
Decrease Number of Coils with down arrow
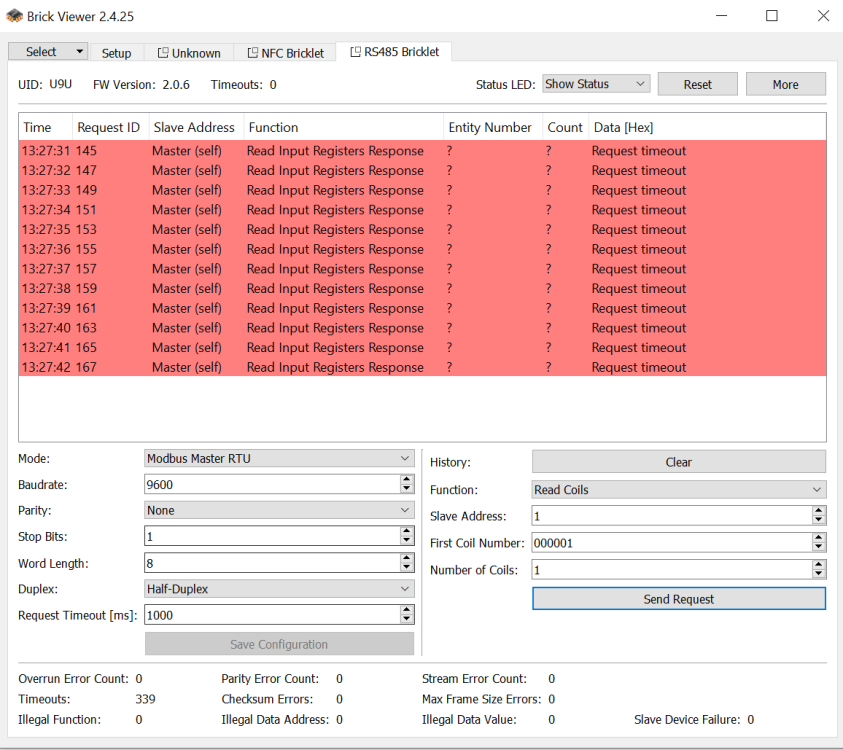pos(818,574)
